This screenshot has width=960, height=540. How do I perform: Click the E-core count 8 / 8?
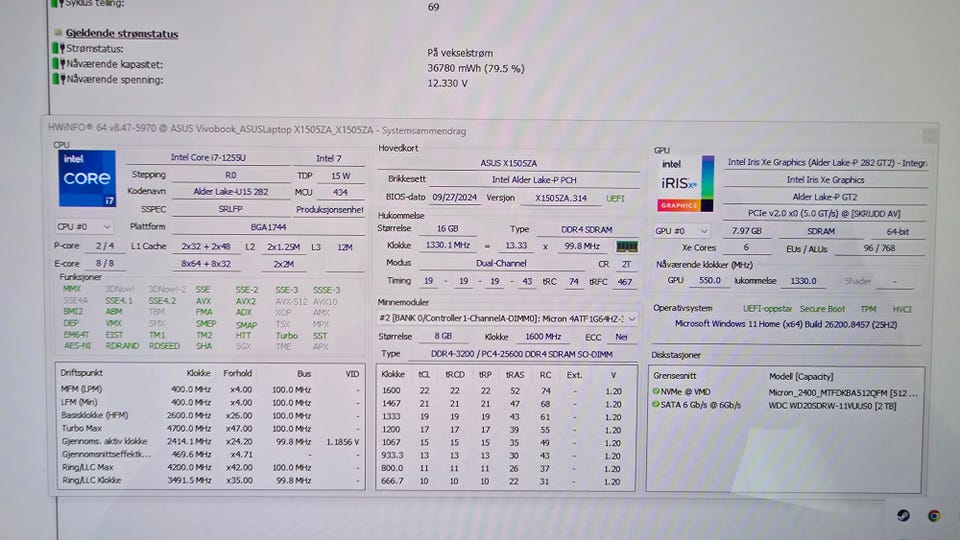pos(105,263)
